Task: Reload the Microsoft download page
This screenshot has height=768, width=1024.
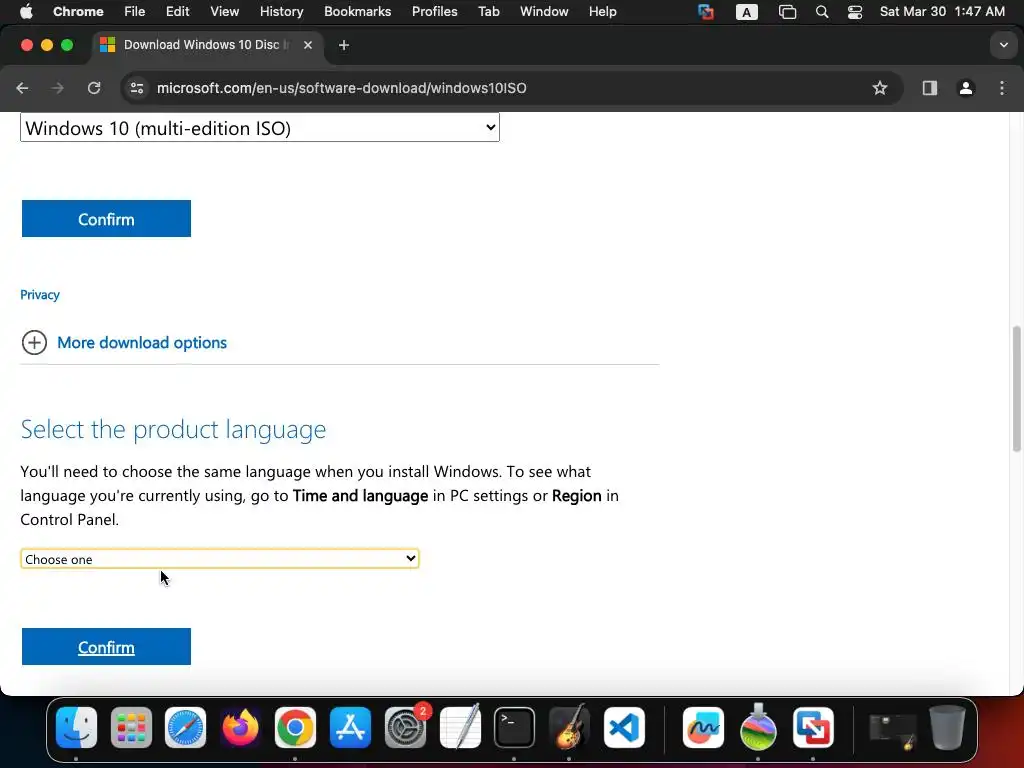Action: (94, 88)
